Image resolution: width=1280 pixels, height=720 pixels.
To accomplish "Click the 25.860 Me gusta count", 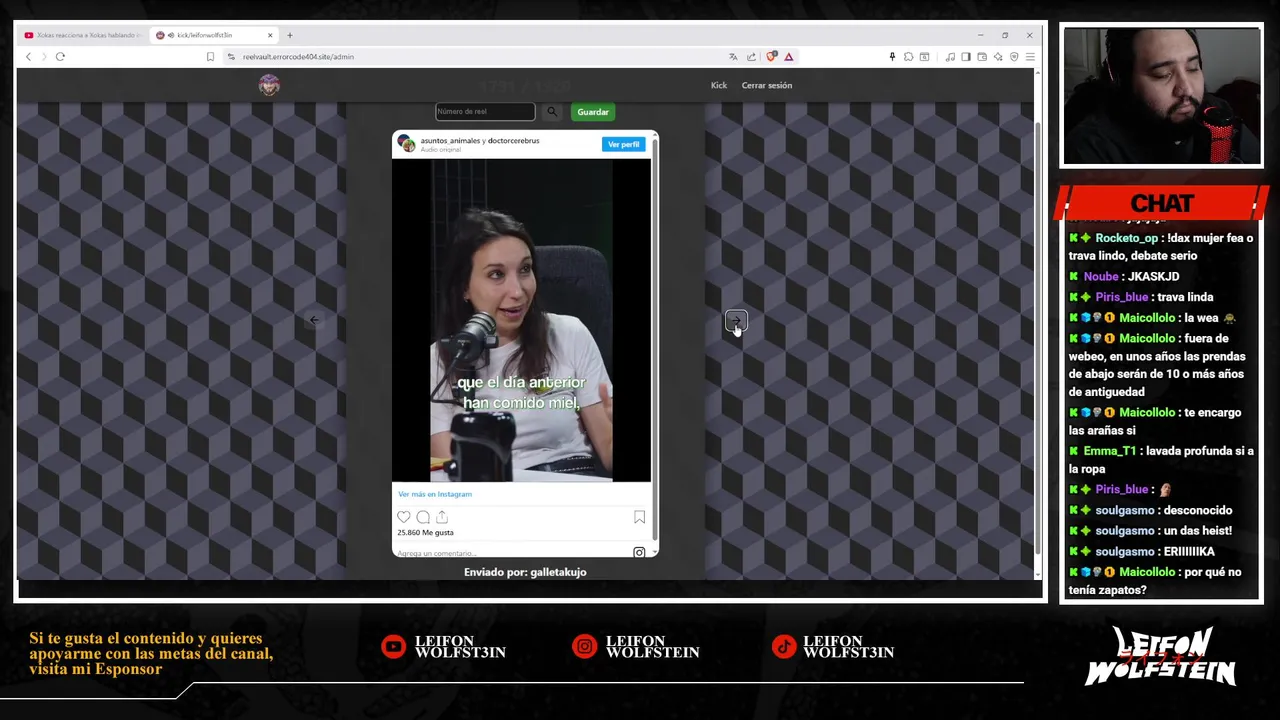I will point(425,533).
